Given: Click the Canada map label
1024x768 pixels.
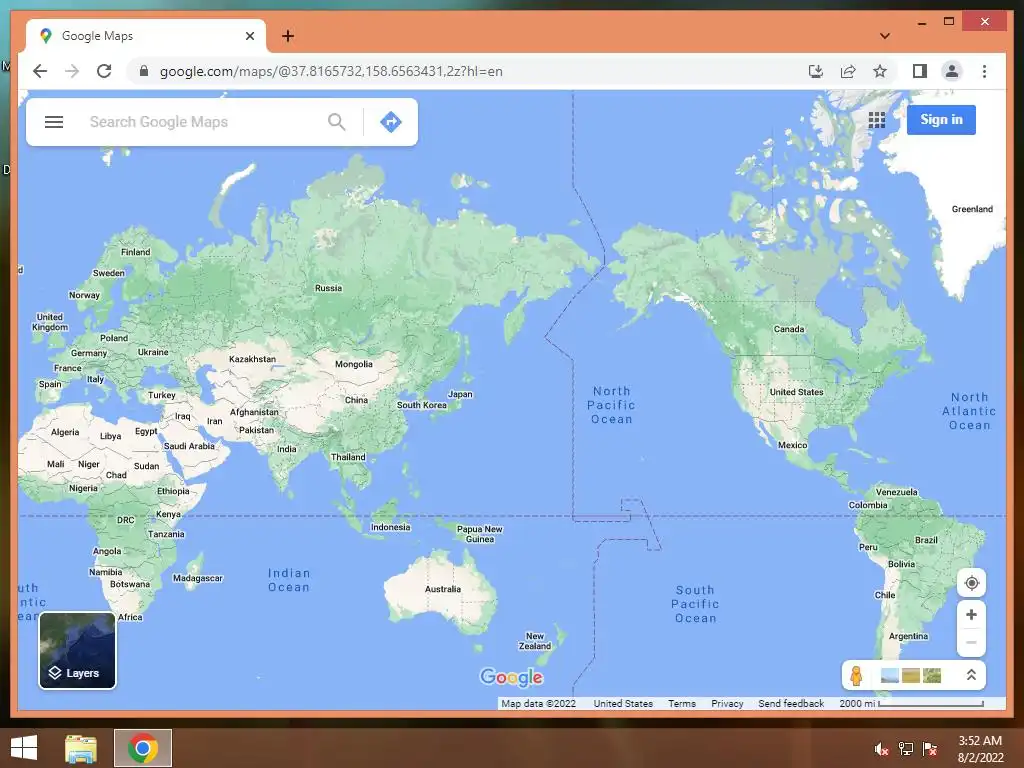Looking at the screenshot, I should pos(789,329).
